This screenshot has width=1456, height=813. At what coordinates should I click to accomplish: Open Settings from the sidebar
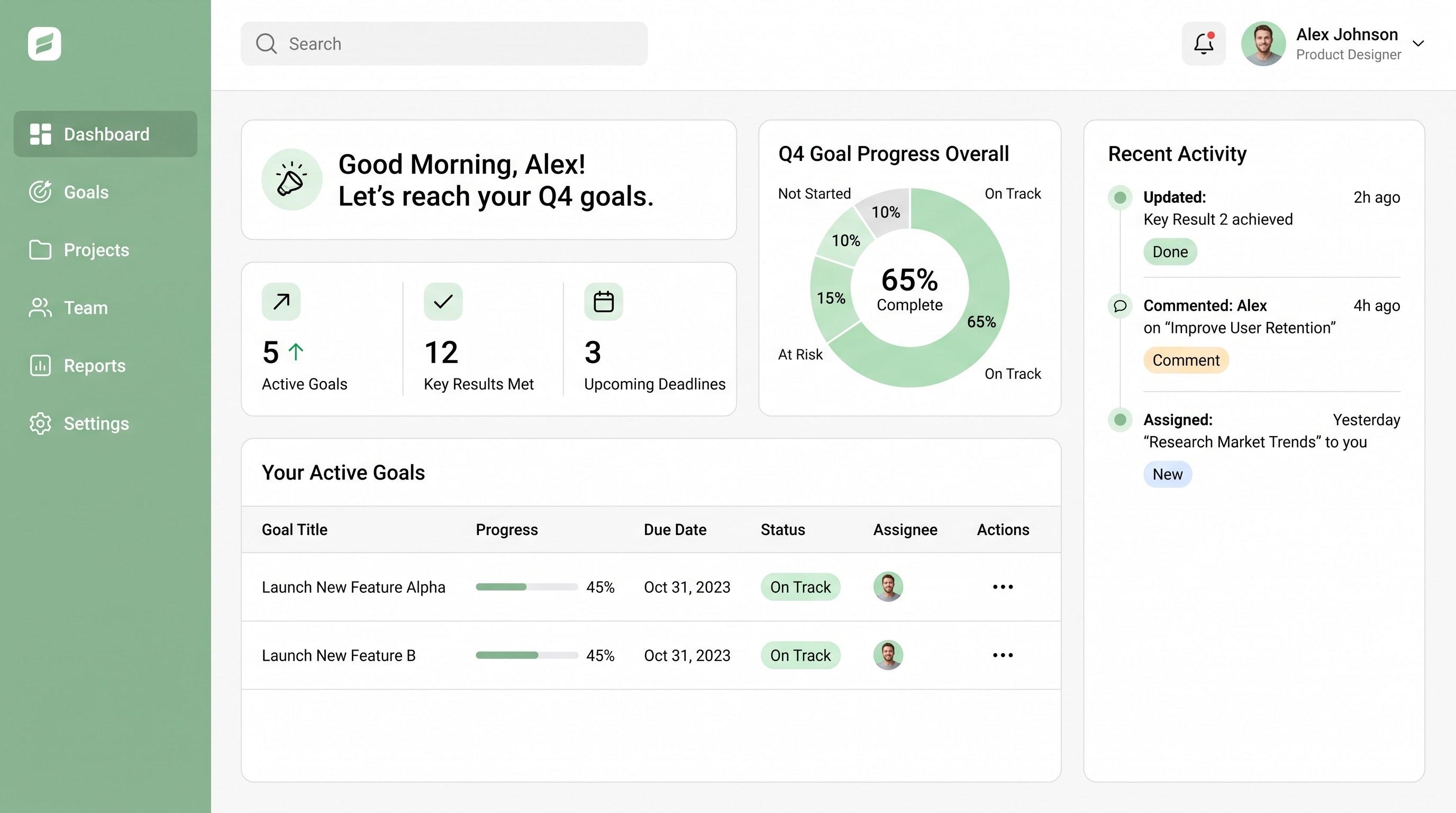(79, 423)
